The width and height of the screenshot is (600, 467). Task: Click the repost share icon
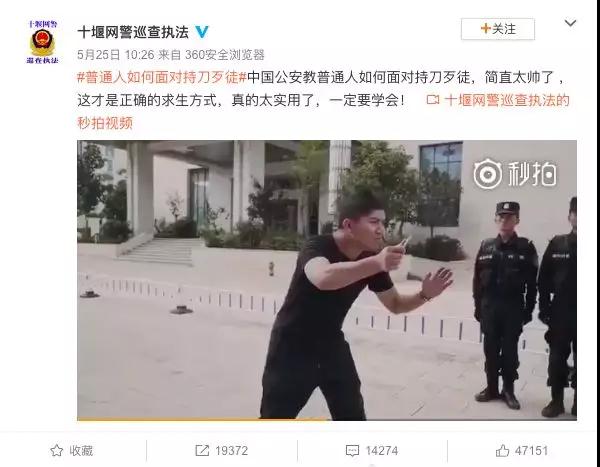tap(202, 451)
